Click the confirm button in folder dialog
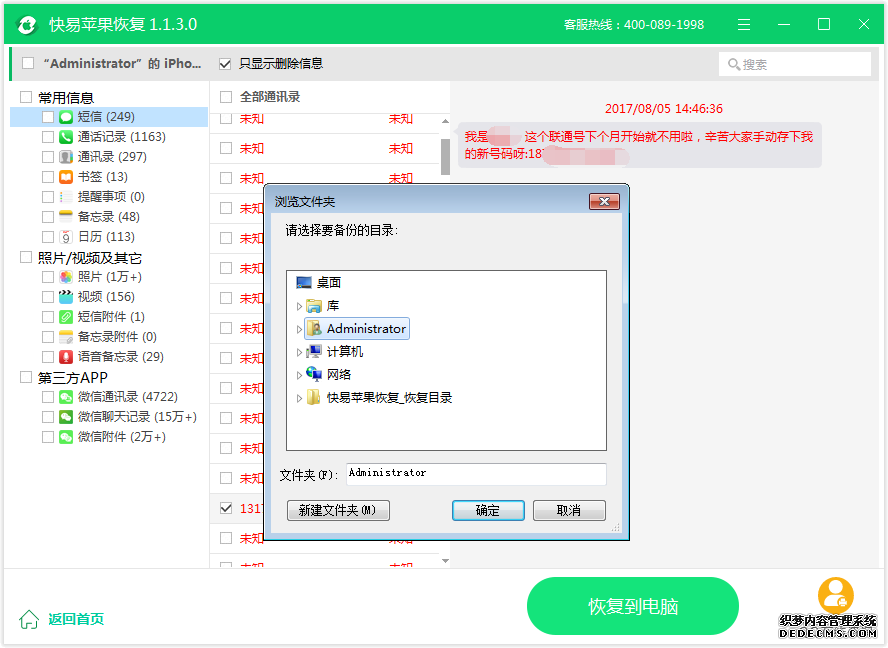Viewport: 888px width, 648px height. pos(488,510)
